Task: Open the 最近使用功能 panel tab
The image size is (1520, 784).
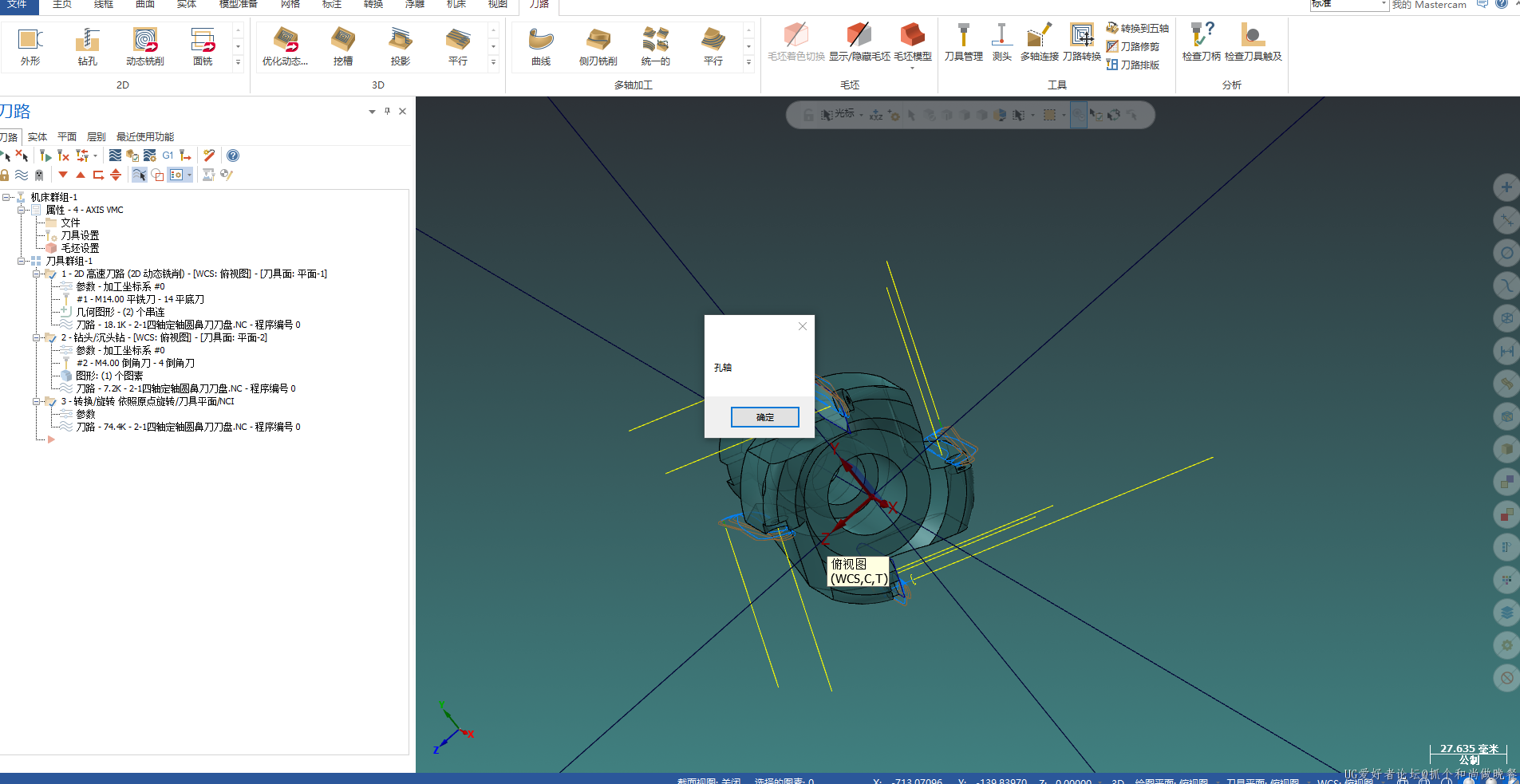Action: point(145,137)
